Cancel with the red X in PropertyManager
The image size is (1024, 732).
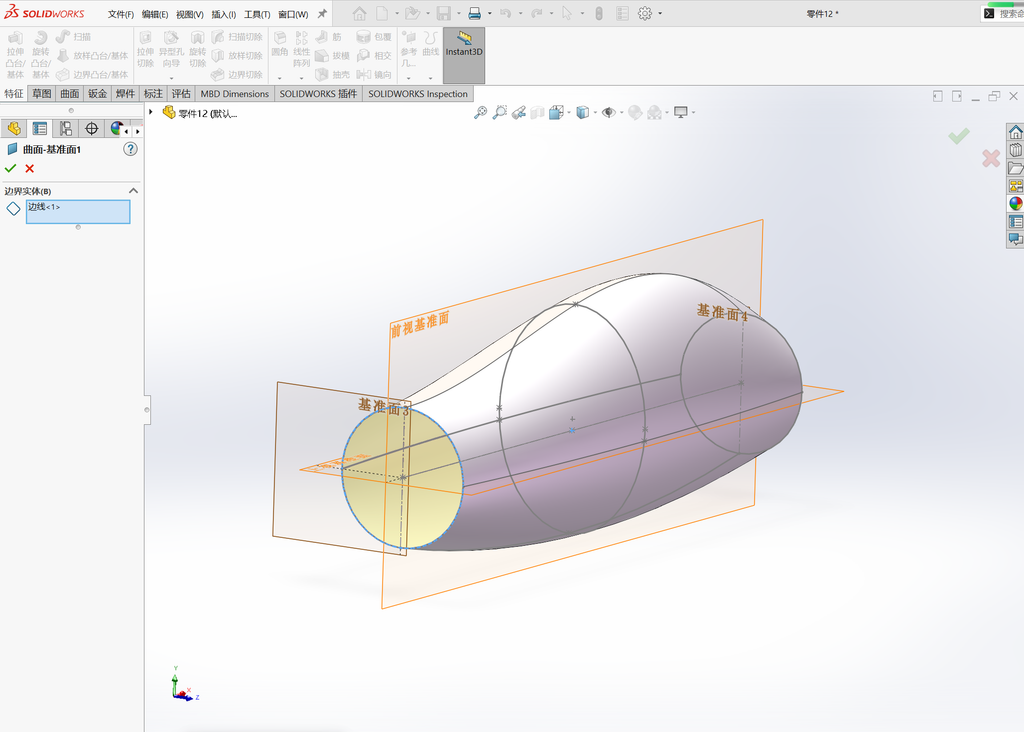29,168
